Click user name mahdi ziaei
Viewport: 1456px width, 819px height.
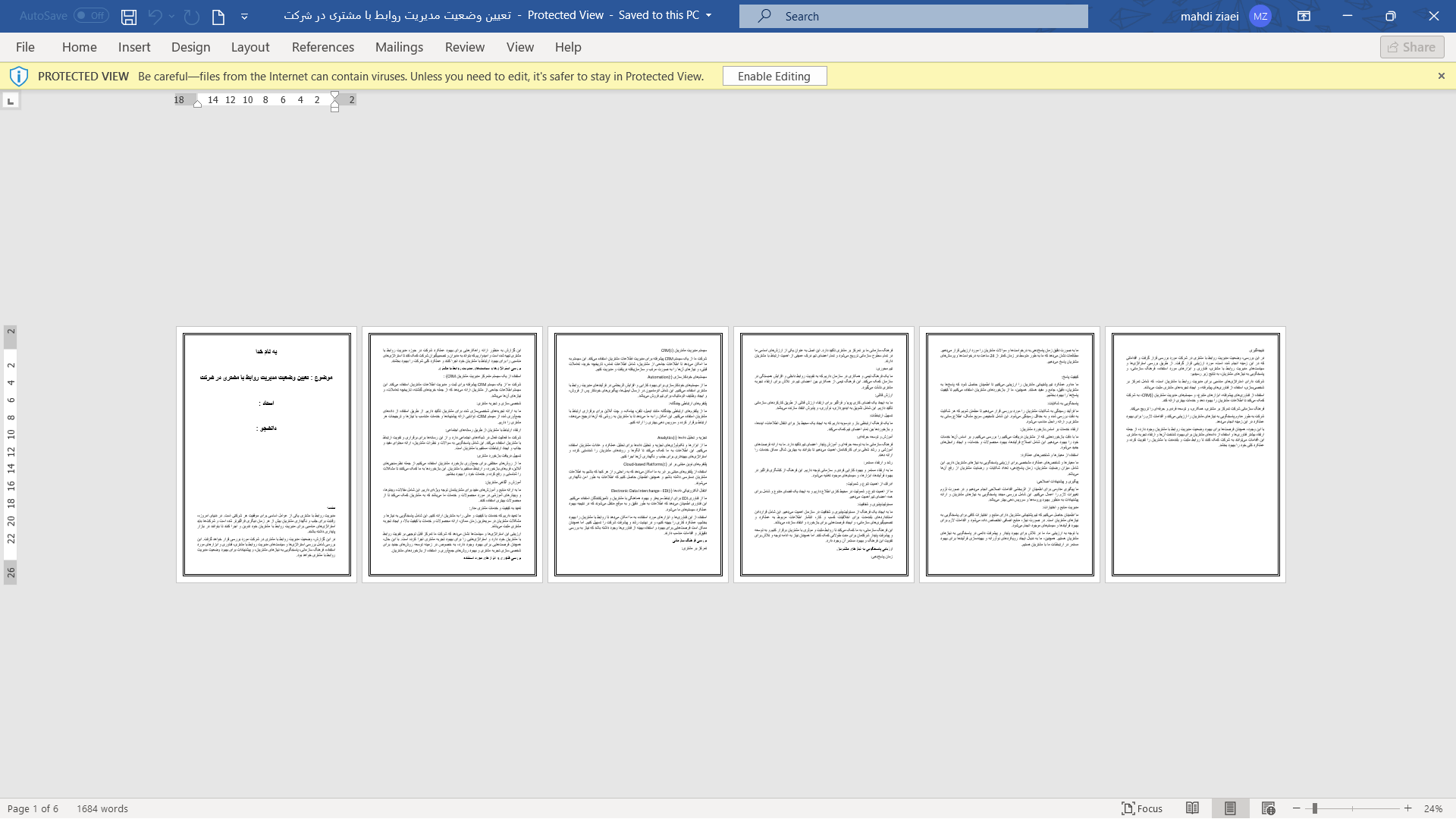click(x=1210, y=16)
